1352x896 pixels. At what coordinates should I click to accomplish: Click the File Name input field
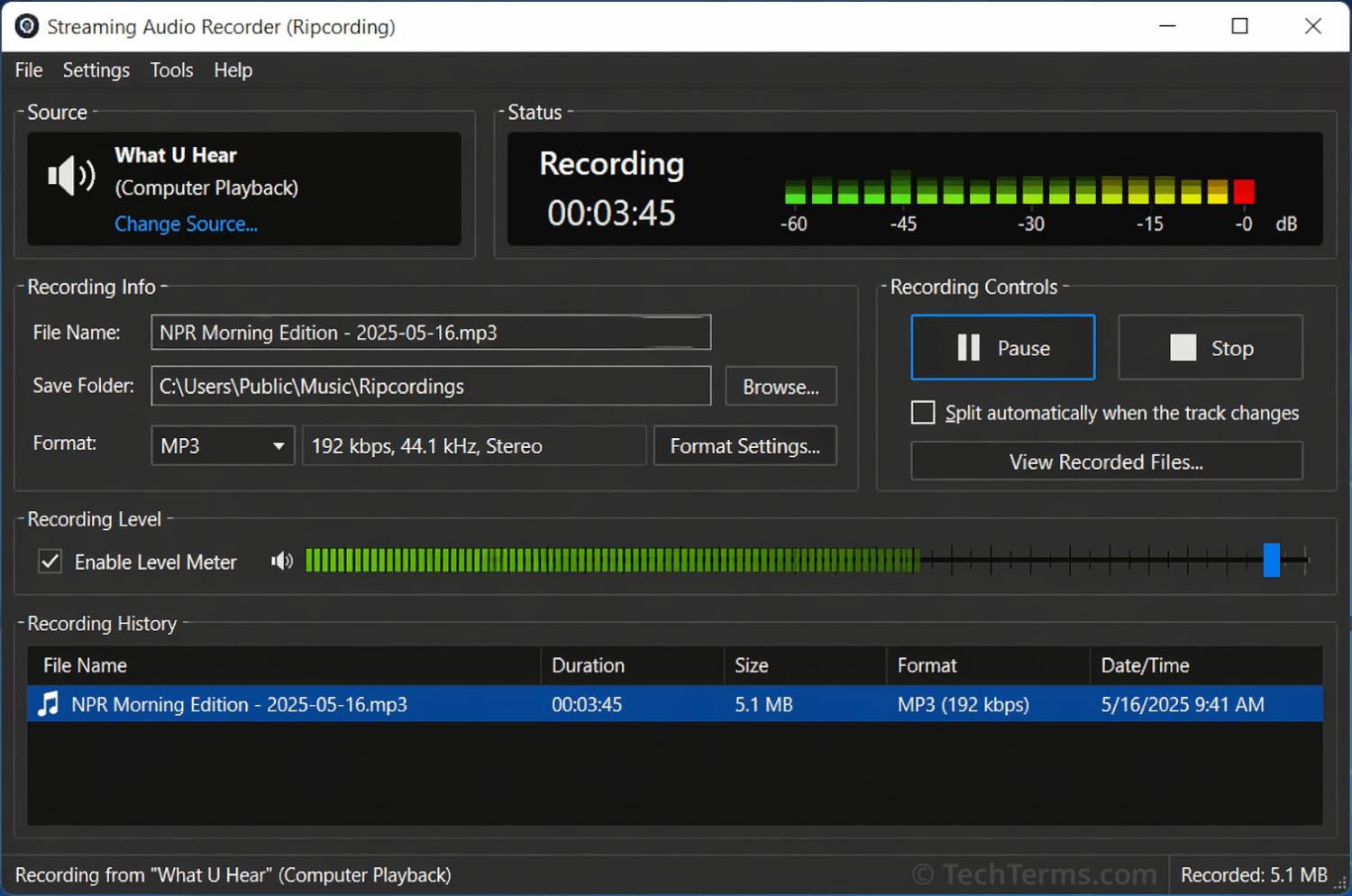pyautogui.click(x=431, y=333)
